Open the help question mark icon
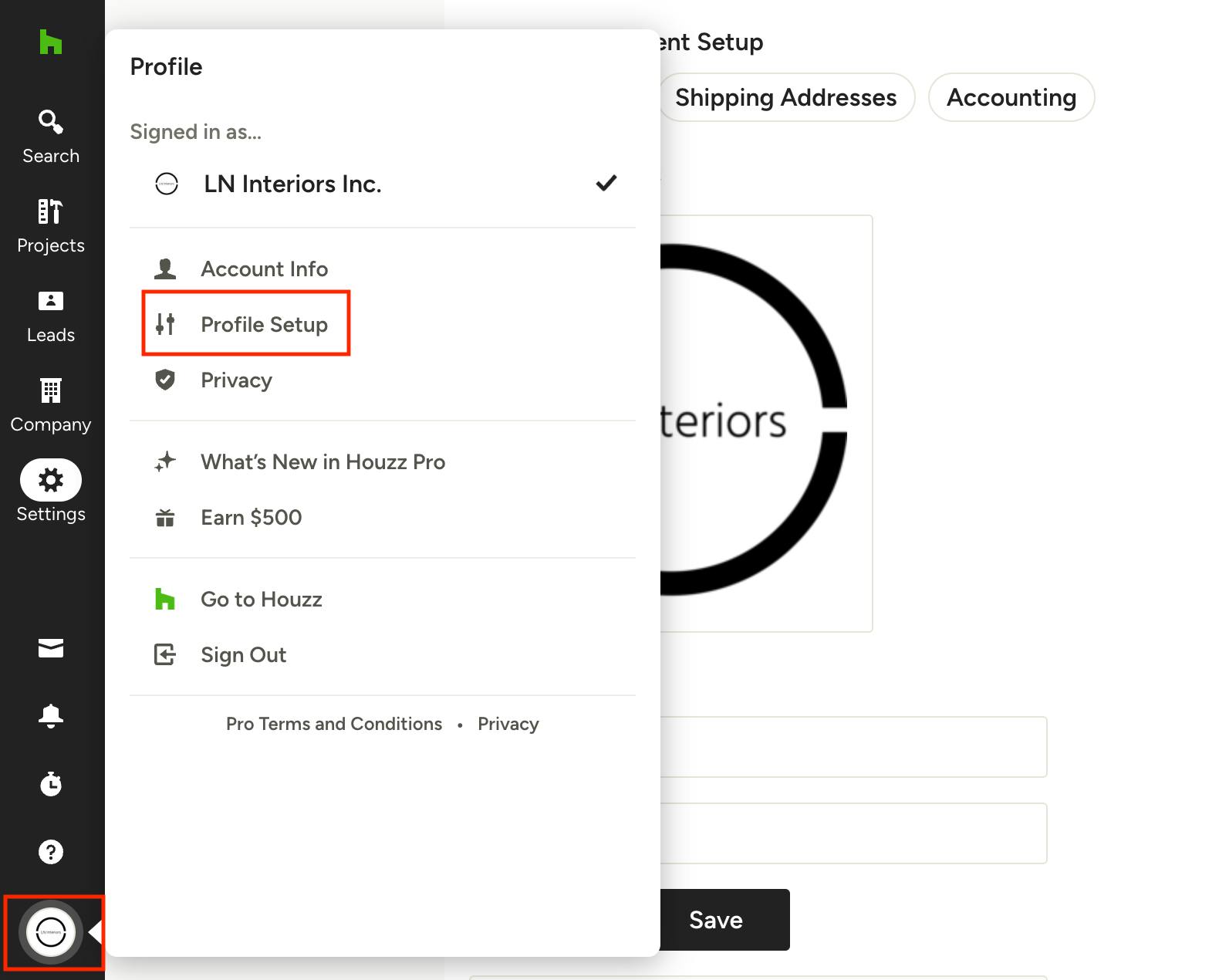This screenshot has height=980, width=1219. 51,852
